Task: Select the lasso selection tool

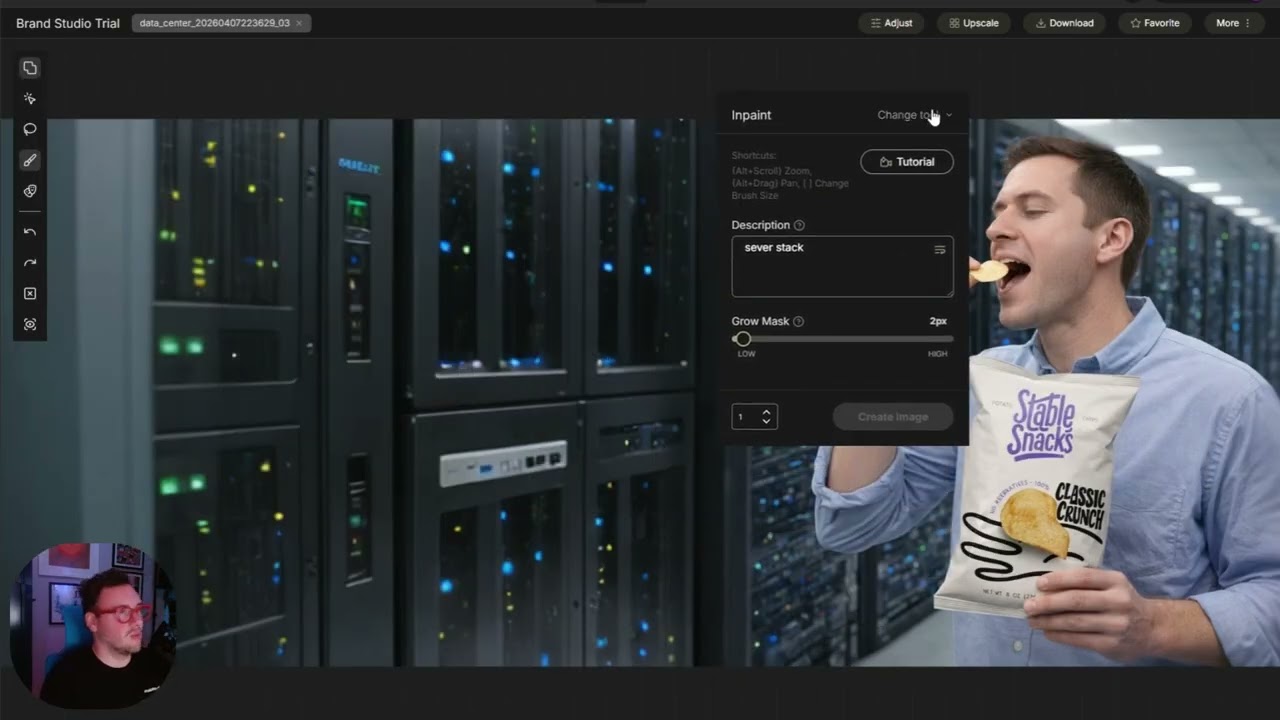Action: point(30,129)
